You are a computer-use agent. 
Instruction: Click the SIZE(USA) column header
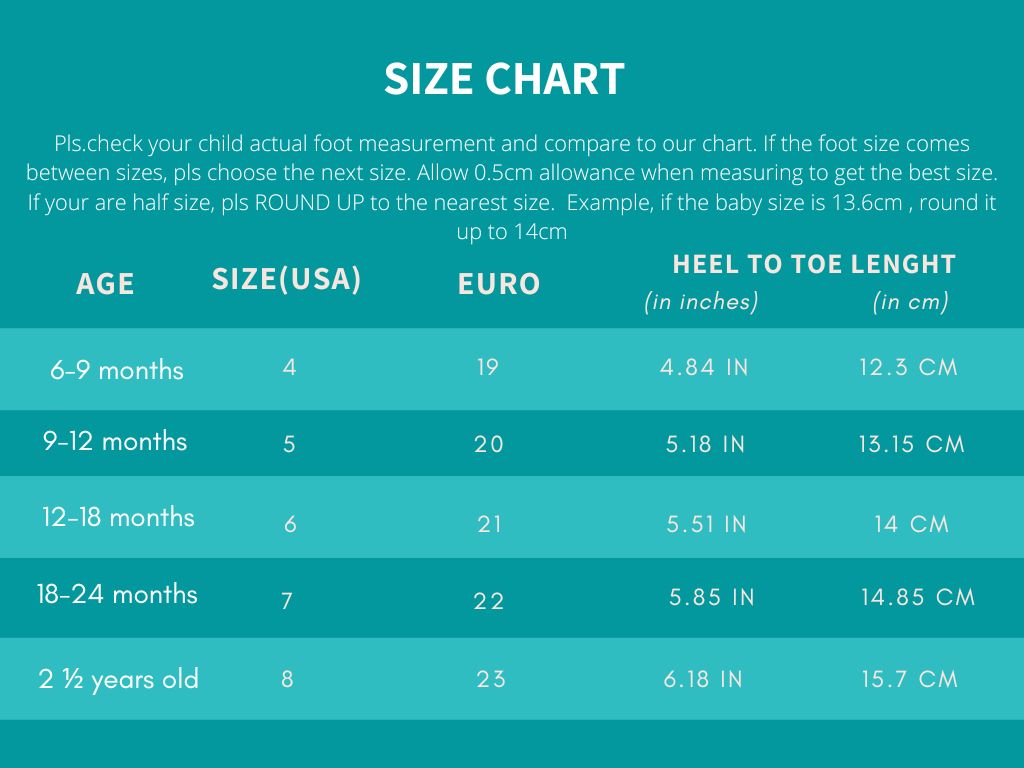point(286,279)
